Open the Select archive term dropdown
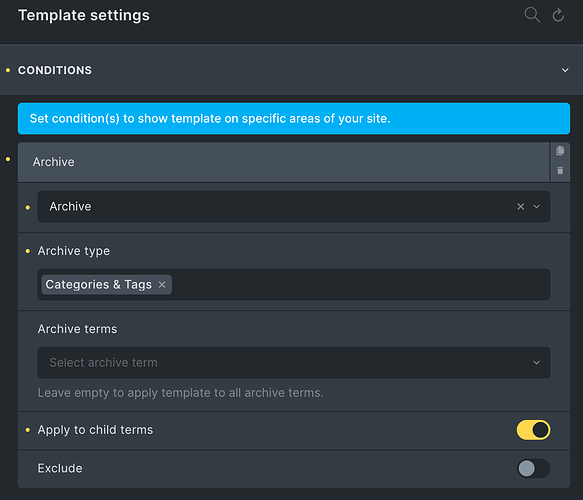 [294, 363]
